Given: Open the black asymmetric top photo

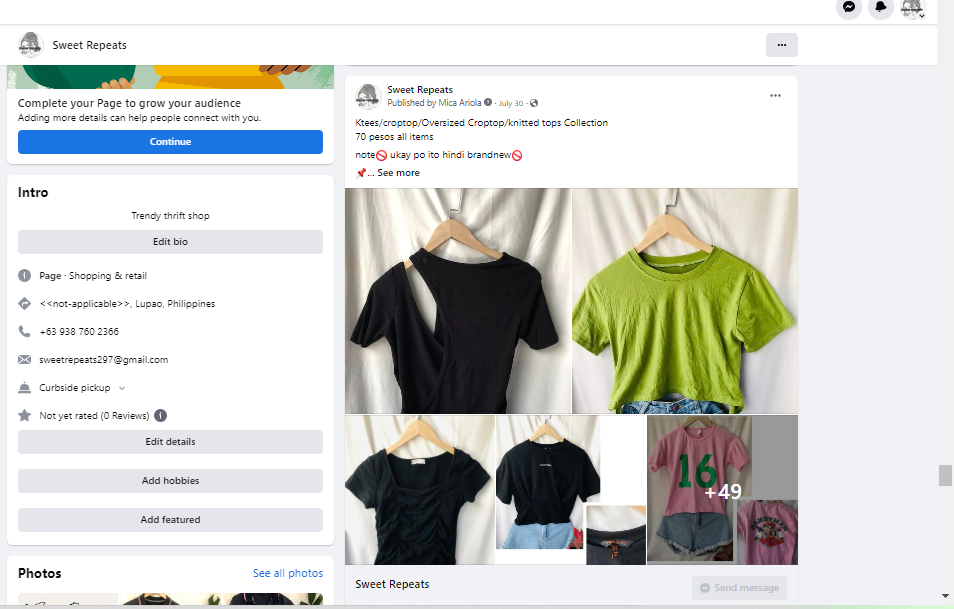Looking at the screenshot, I should coord(458,301).
